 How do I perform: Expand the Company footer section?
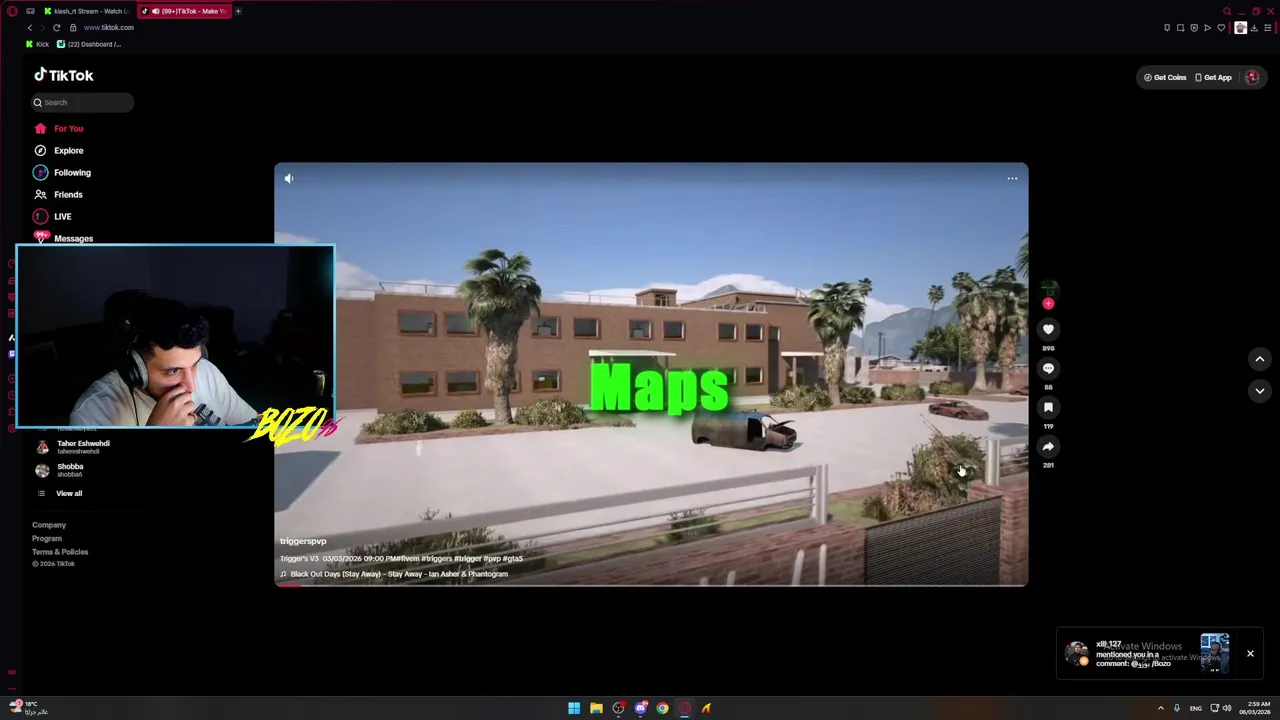pos(49,525)
